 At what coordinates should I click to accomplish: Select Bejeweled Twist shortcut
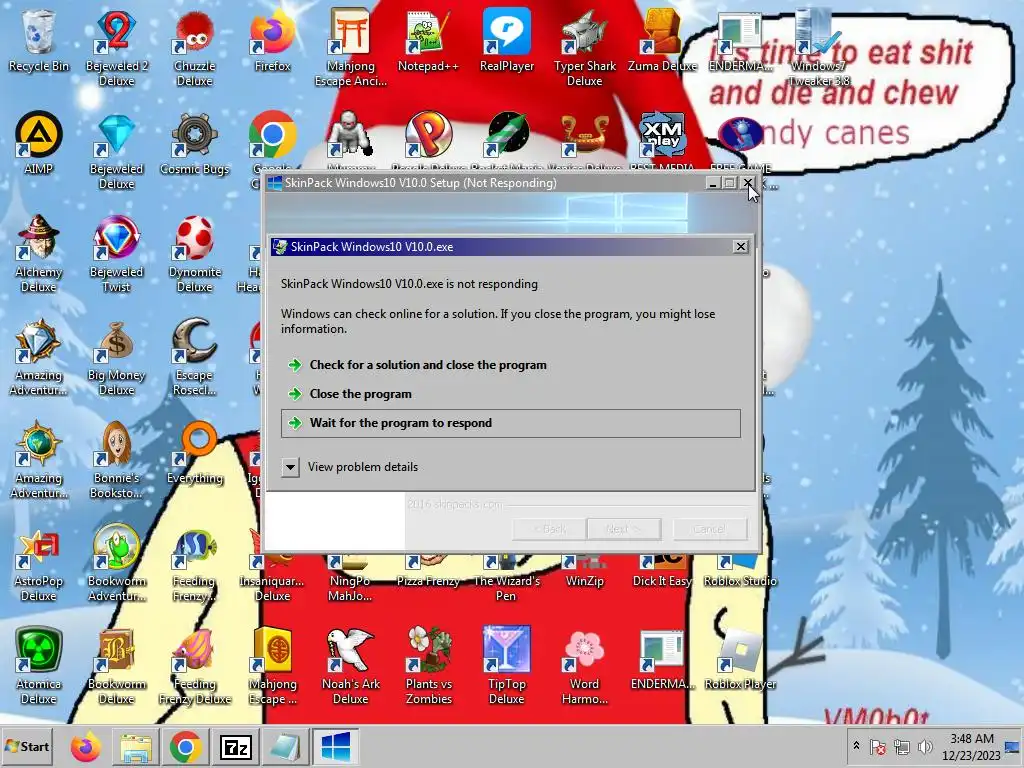coord(116,253)
